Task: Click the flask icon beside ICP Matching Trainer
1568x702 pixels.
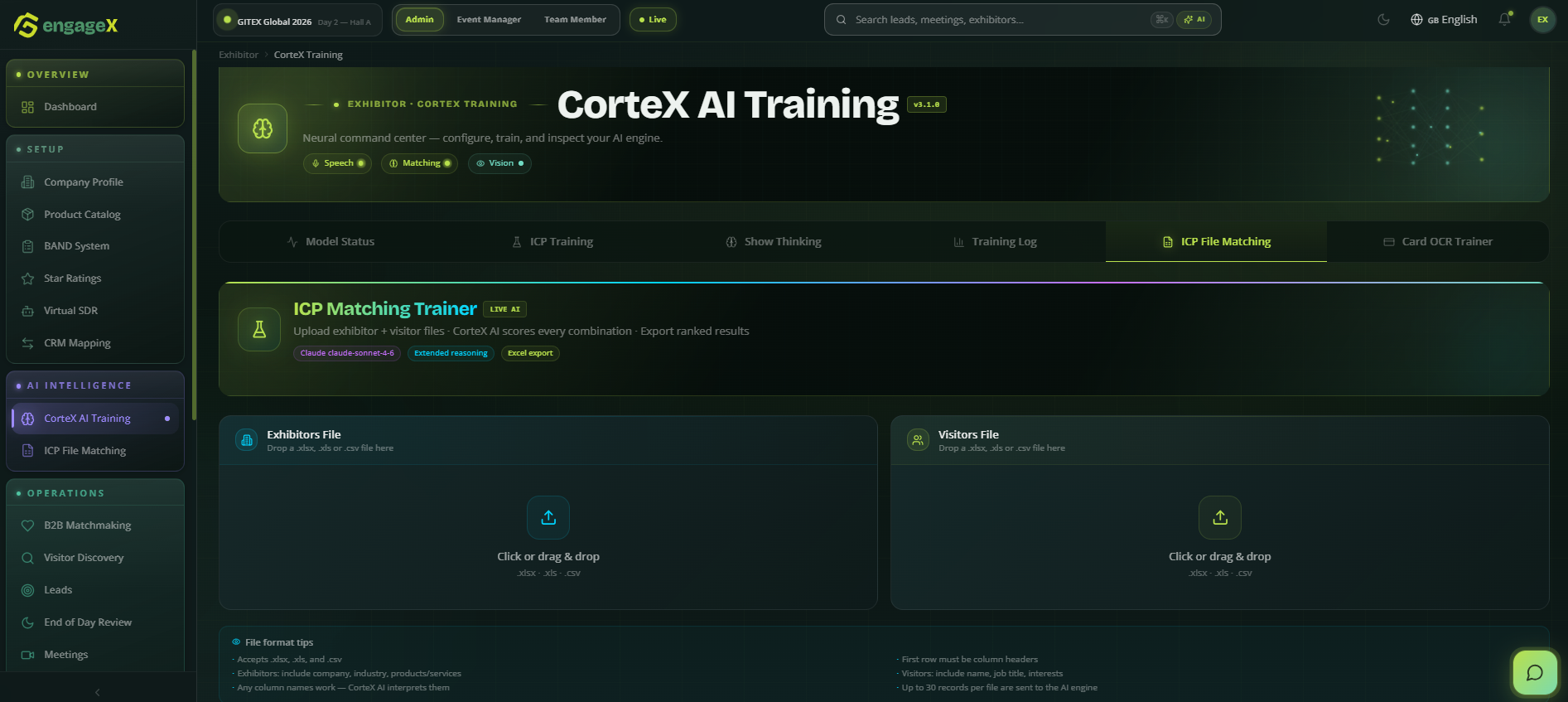Action: click(x=259, y=330)
